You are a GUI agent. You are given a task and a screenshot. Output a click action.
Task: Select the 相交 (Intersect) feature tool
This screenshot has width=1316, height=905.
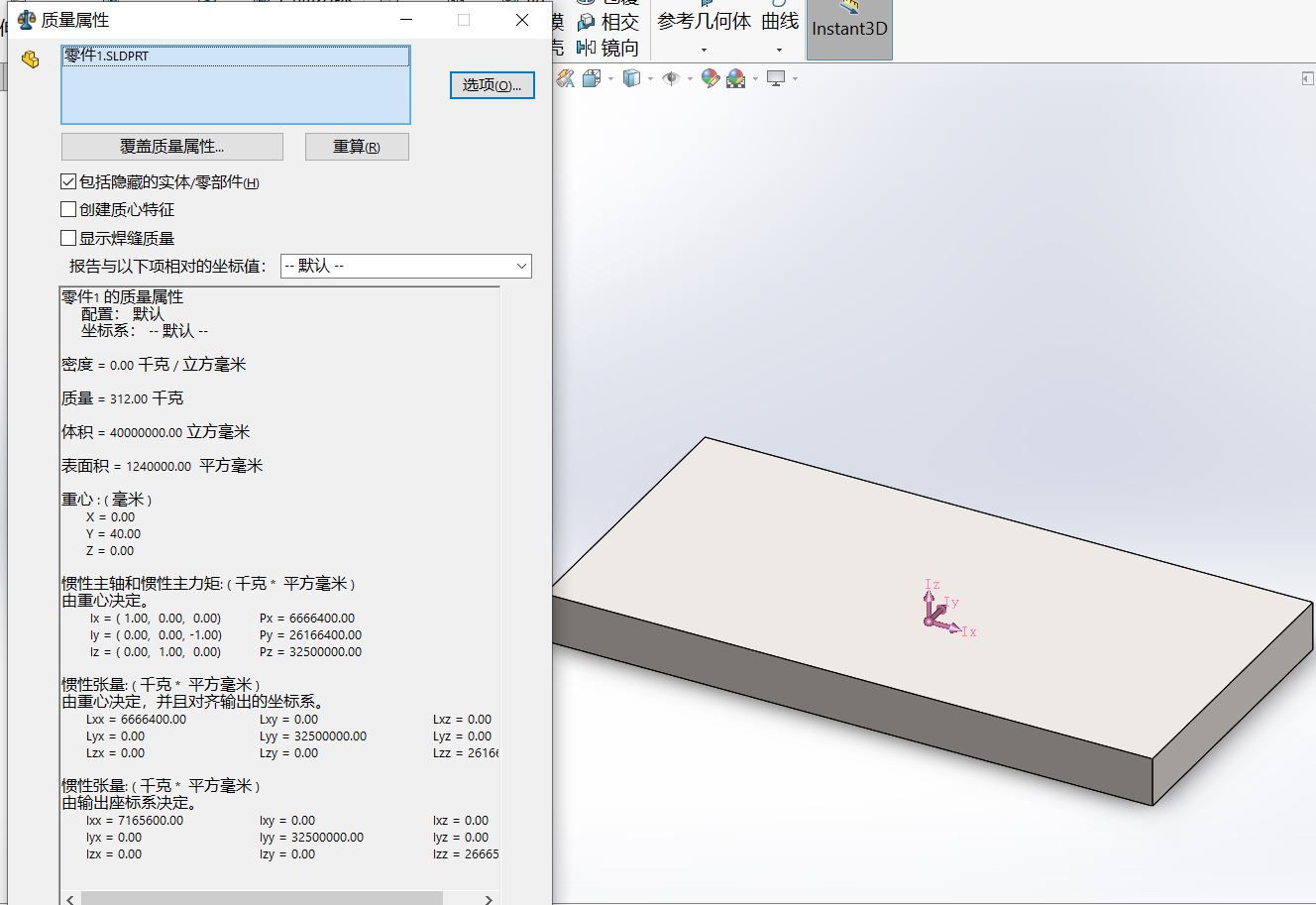[608, 22]
